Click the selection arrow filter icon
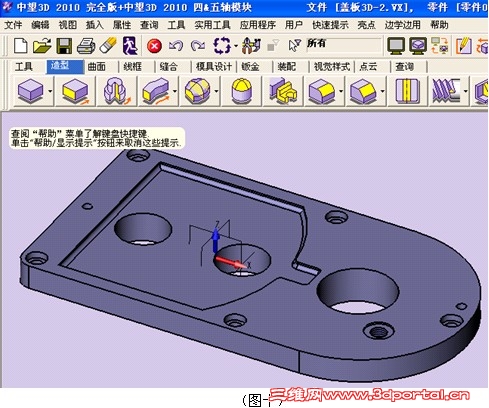 click(x=295, y=46)
